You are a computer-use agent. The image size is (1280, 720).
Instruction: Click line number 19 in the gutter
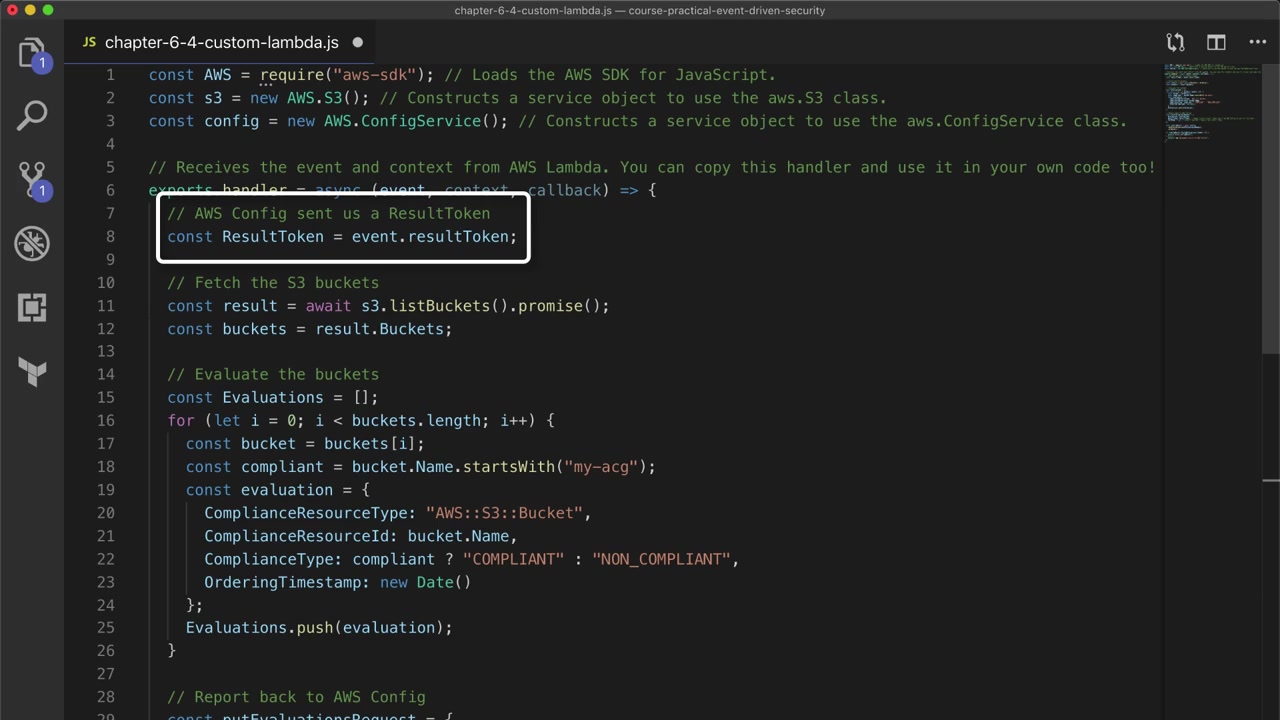point(105,490)
